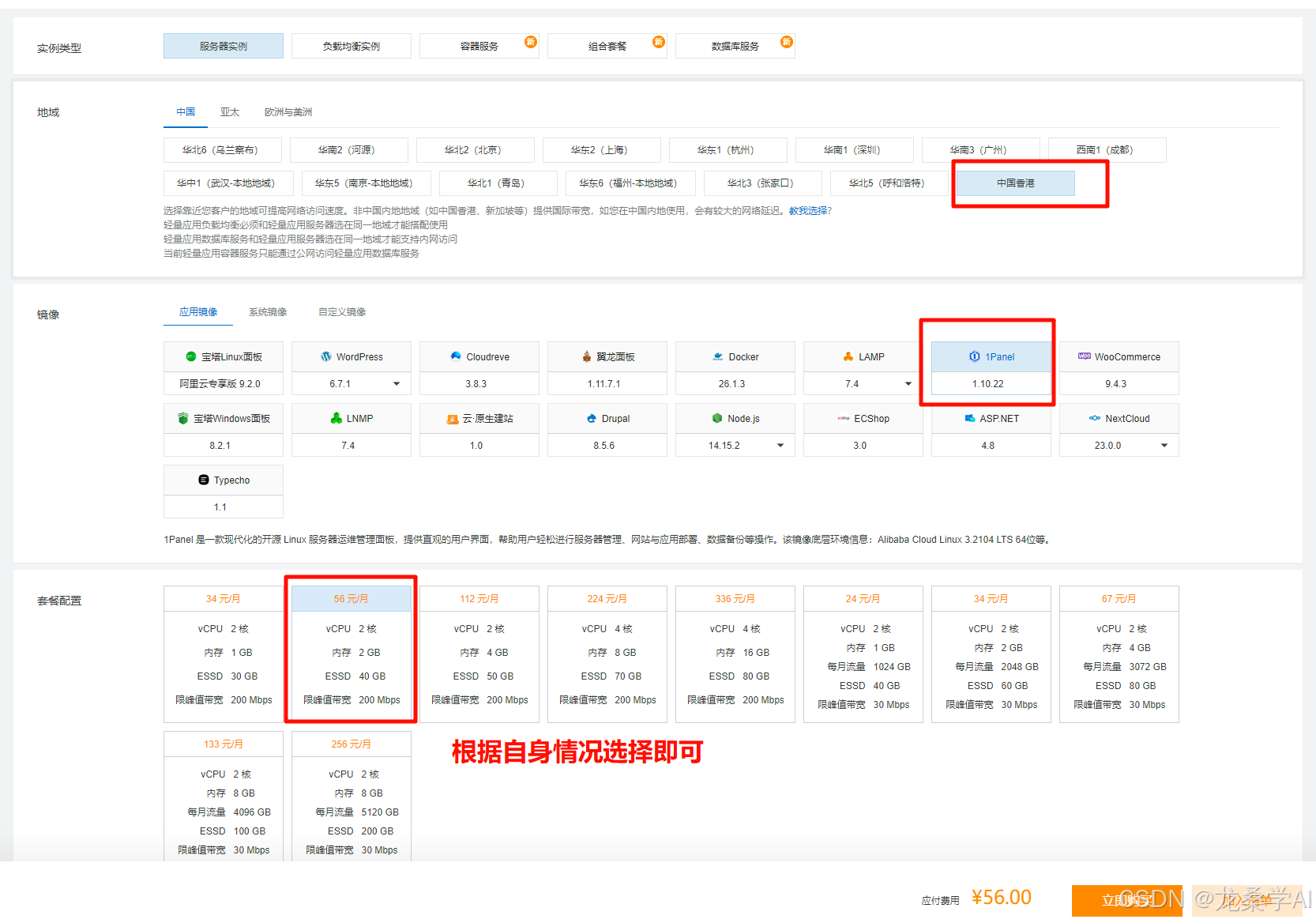Click the 阿里云专享版 9.2.0 version field
The image size is (1316, 923).
click(x=224, y=383)
